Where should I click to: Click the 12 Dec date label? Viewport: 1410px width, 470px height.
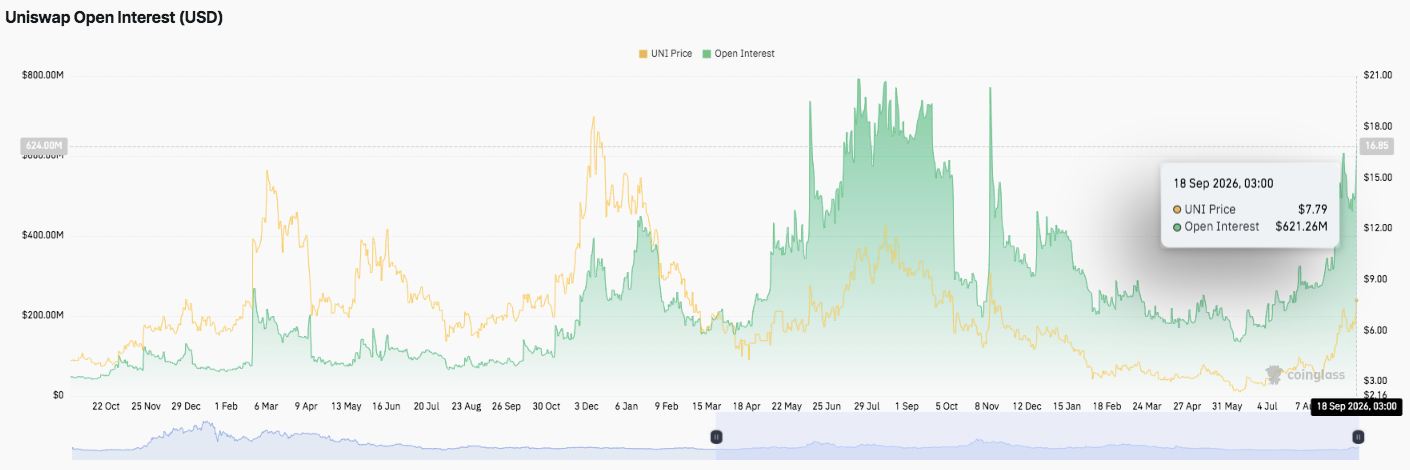click(1027, 407)
